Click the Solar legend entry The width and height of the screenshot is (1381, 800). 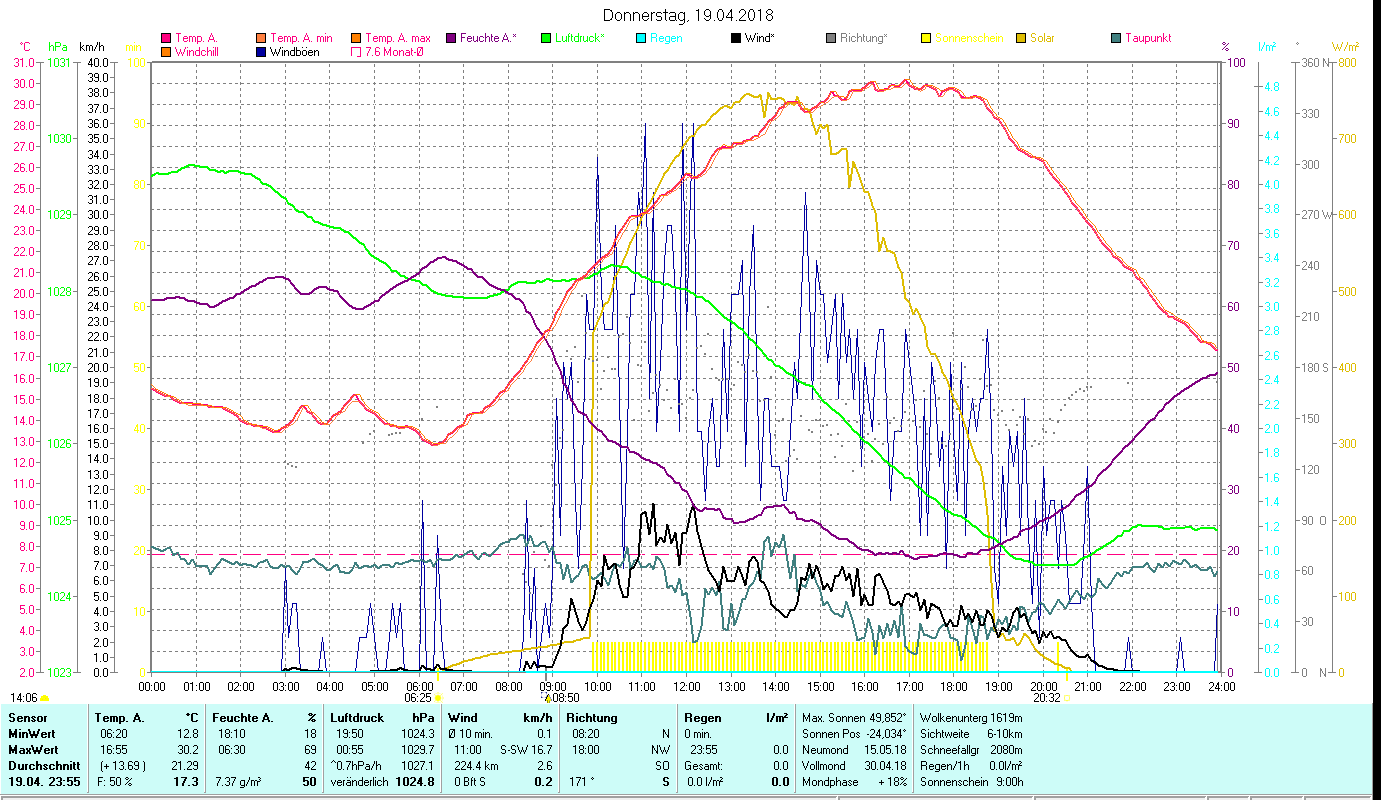point(1042,39)
